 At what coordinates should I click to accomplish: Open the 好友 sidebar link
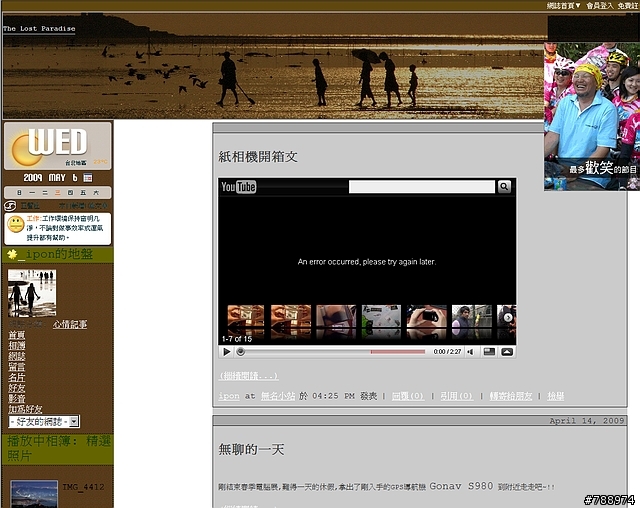pos(17,388)
